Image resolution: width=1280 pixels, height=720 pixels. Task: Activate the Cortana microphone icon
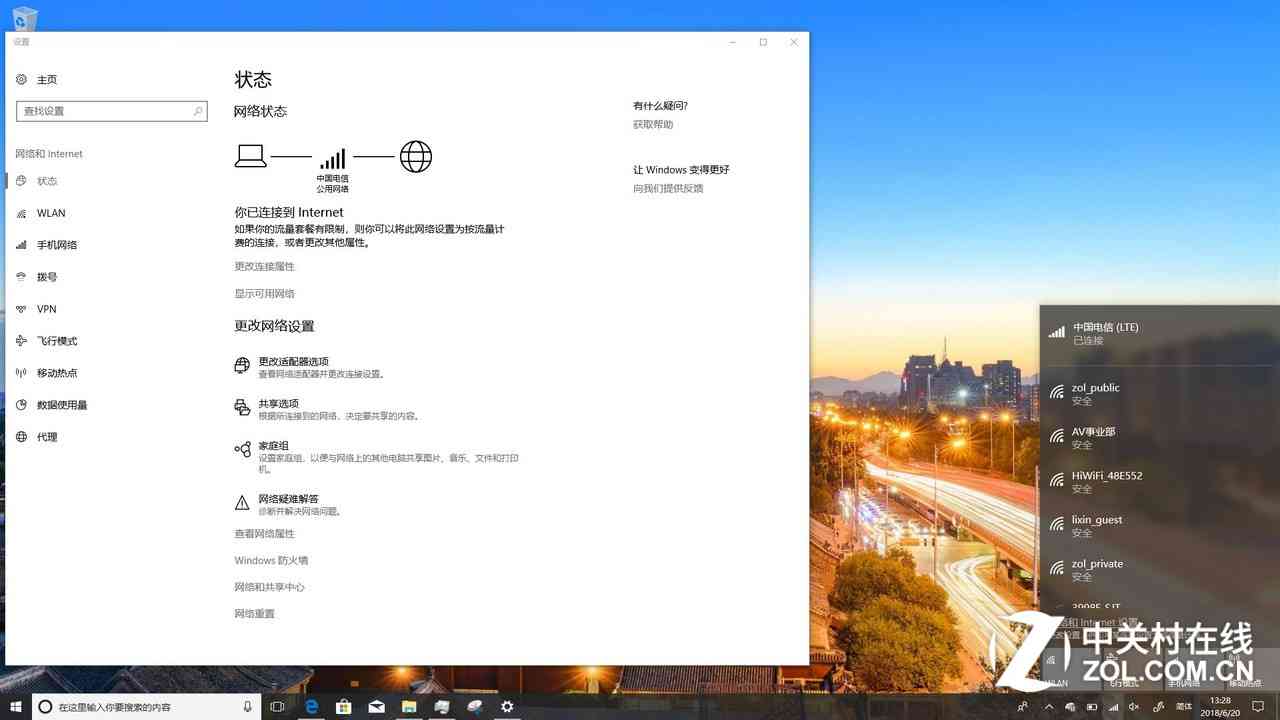coord(248,707)
